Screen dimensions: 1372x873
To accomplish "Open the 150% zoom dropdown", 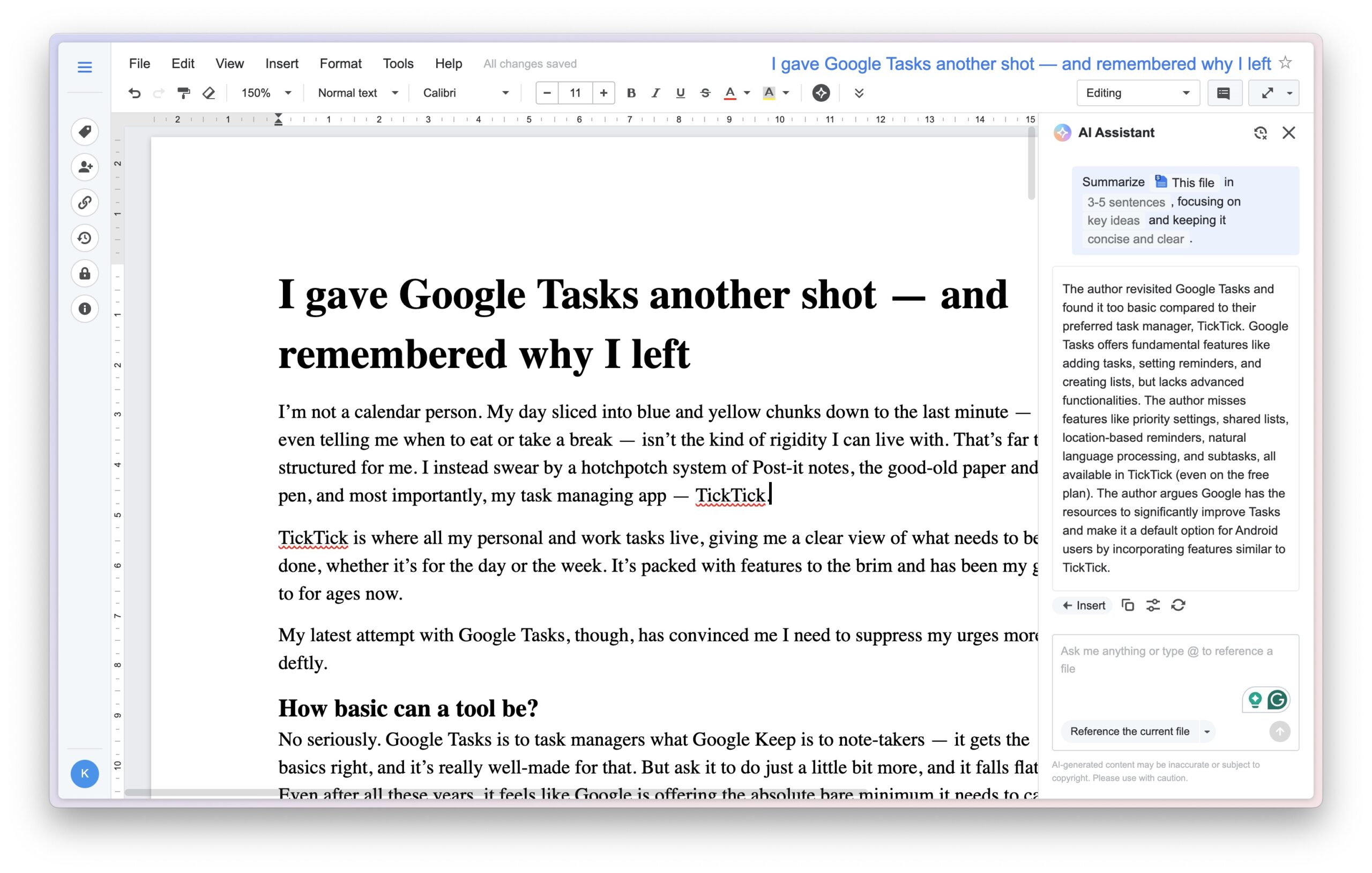I will coord(266,93).
